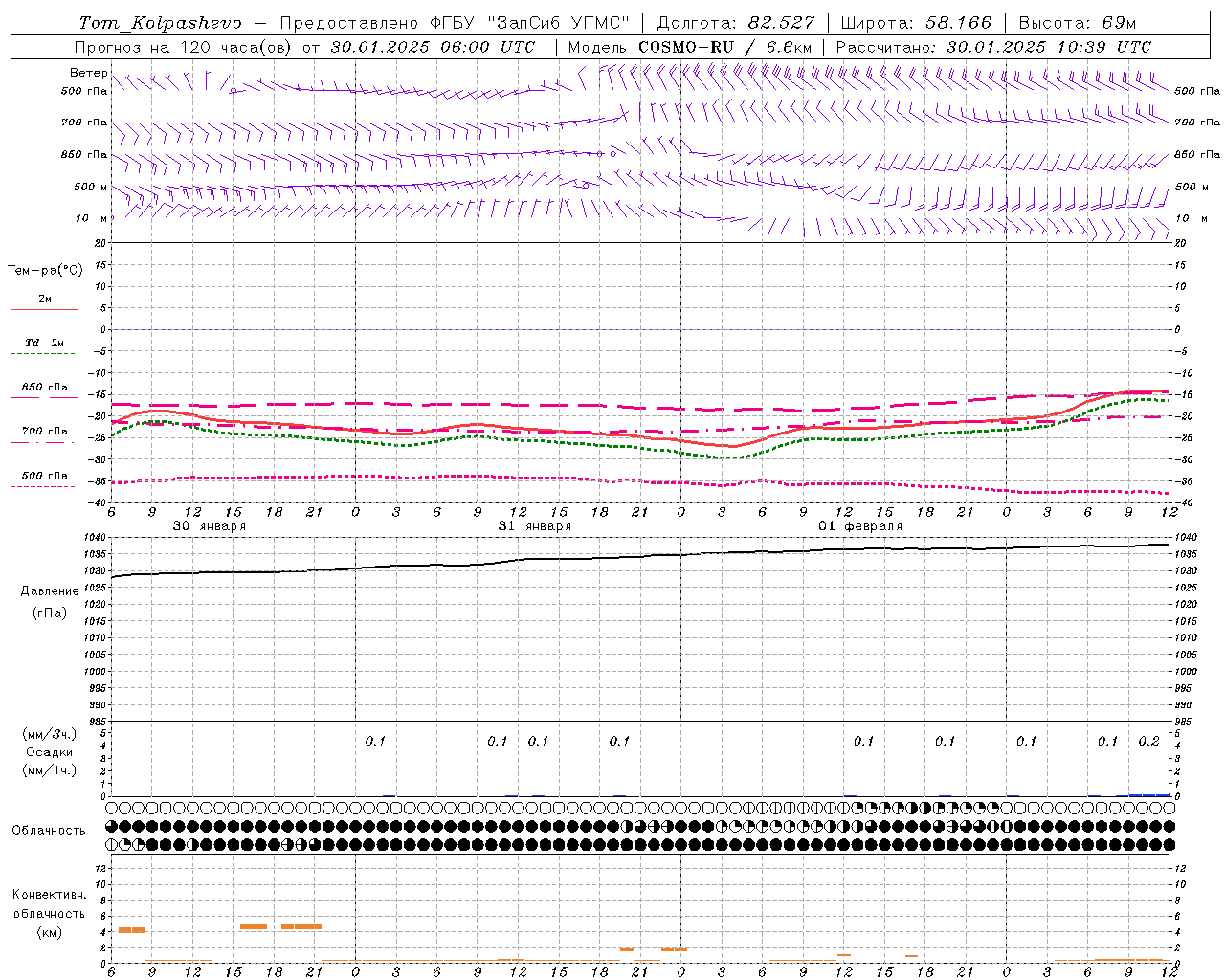Click the 'Облачность' cloudiness label

pos(49,831)
